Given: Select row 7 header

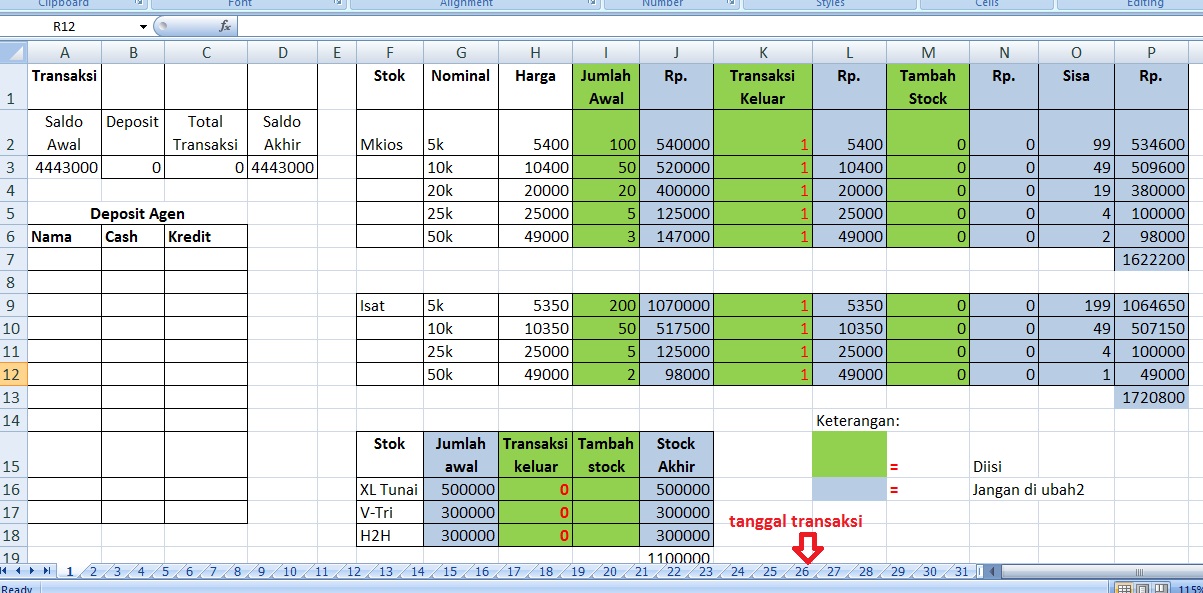Looking at the screenshot, I should click(x=13, y=259).
